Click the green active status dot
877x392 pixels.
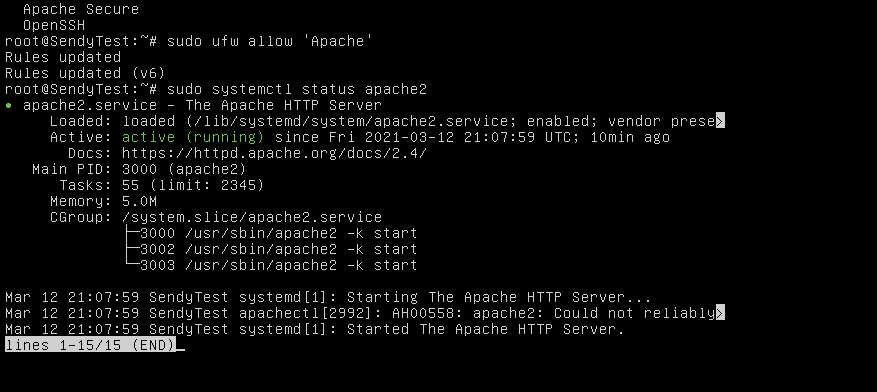[x=8, y=105]
